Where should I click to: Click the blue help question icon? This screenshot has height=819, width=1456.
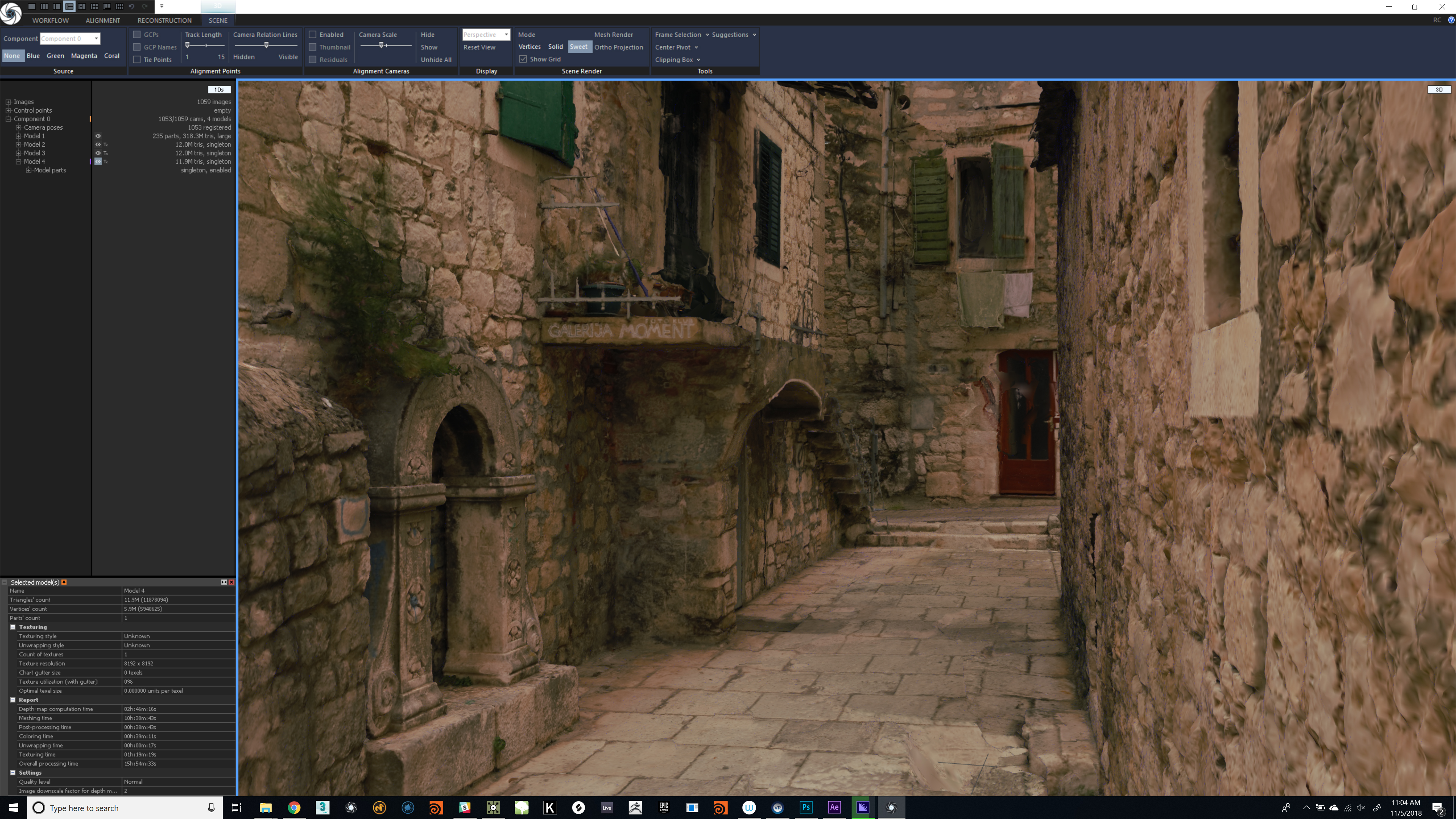[x=1451, y=20]
